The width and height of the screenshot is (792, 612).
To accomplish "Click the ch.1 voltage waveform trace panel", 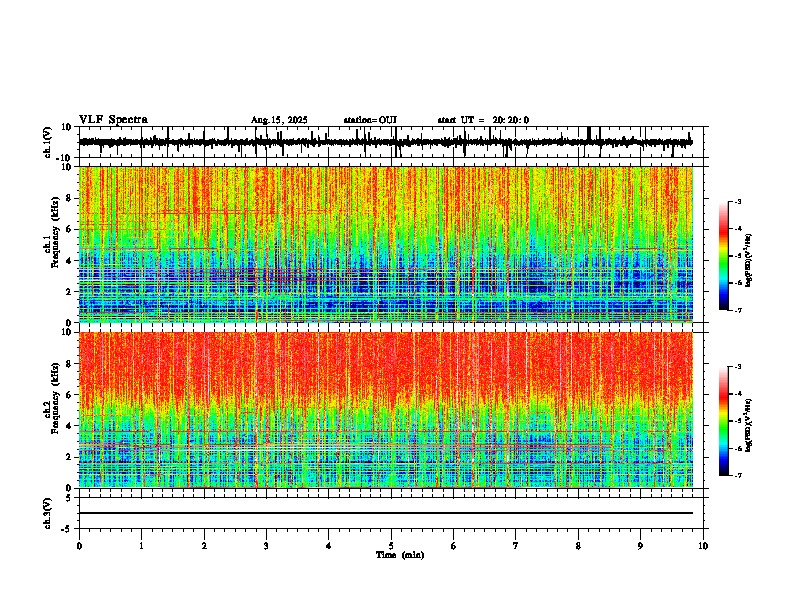I will (391, 142).
